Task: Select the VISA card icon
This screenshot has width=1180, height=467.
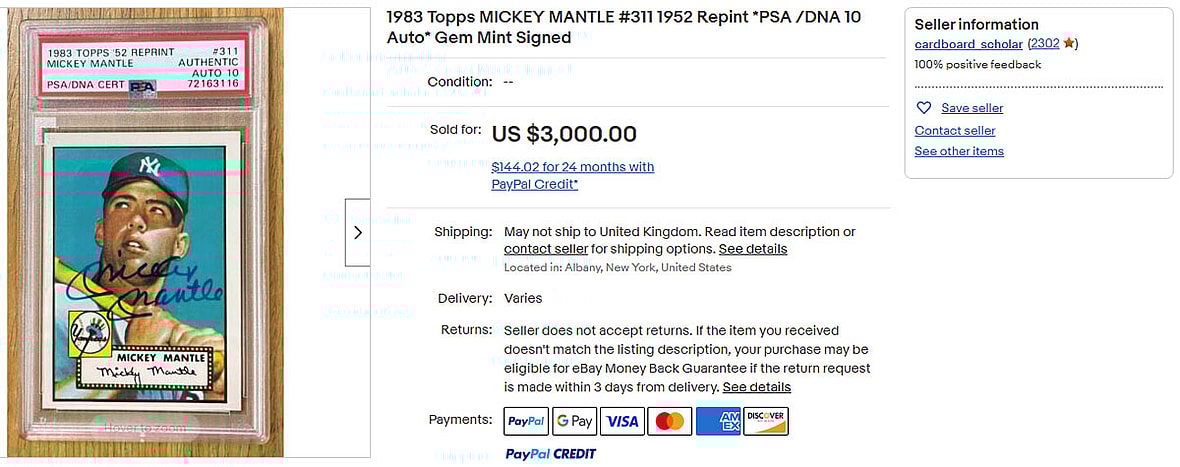Action: tap(622, 421)
